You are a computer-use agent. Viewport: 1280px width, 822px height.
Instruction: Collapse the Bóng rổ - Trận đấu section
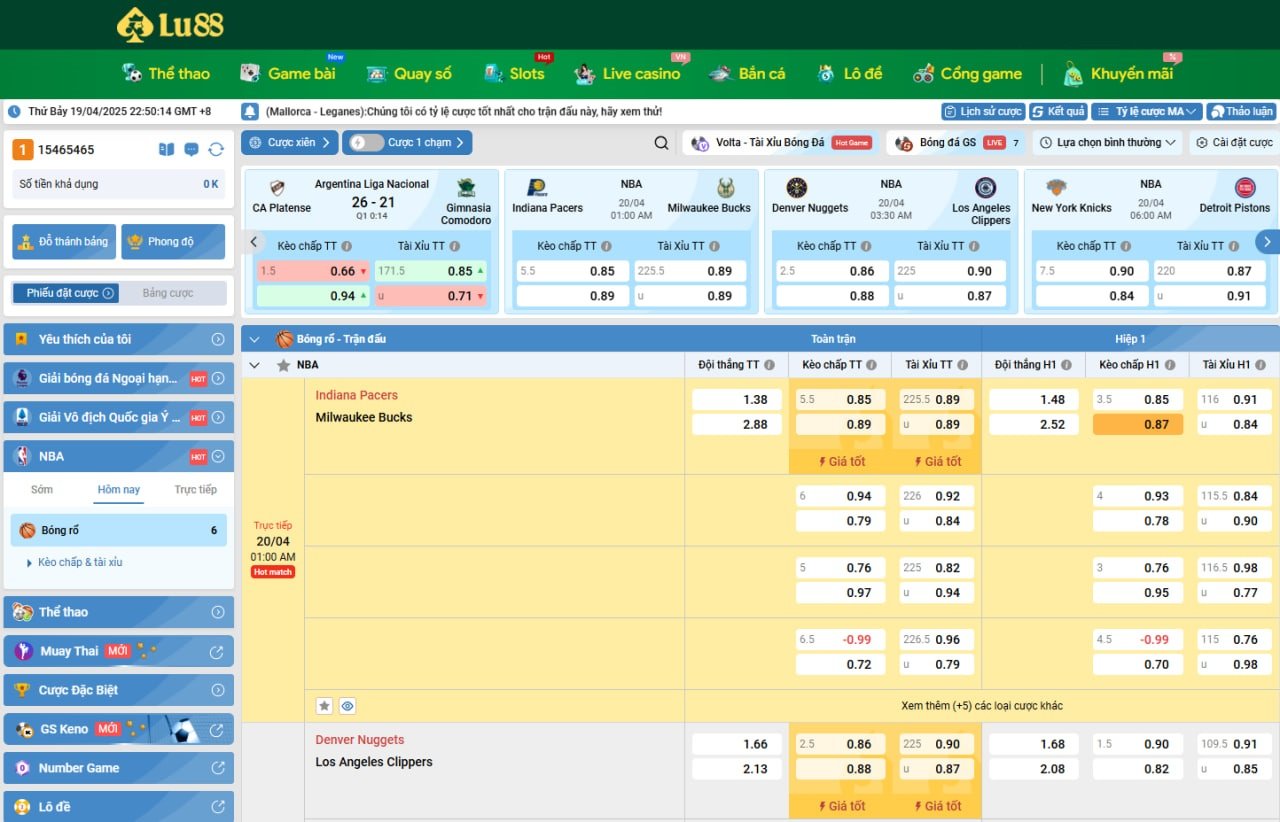pos(254,339)
